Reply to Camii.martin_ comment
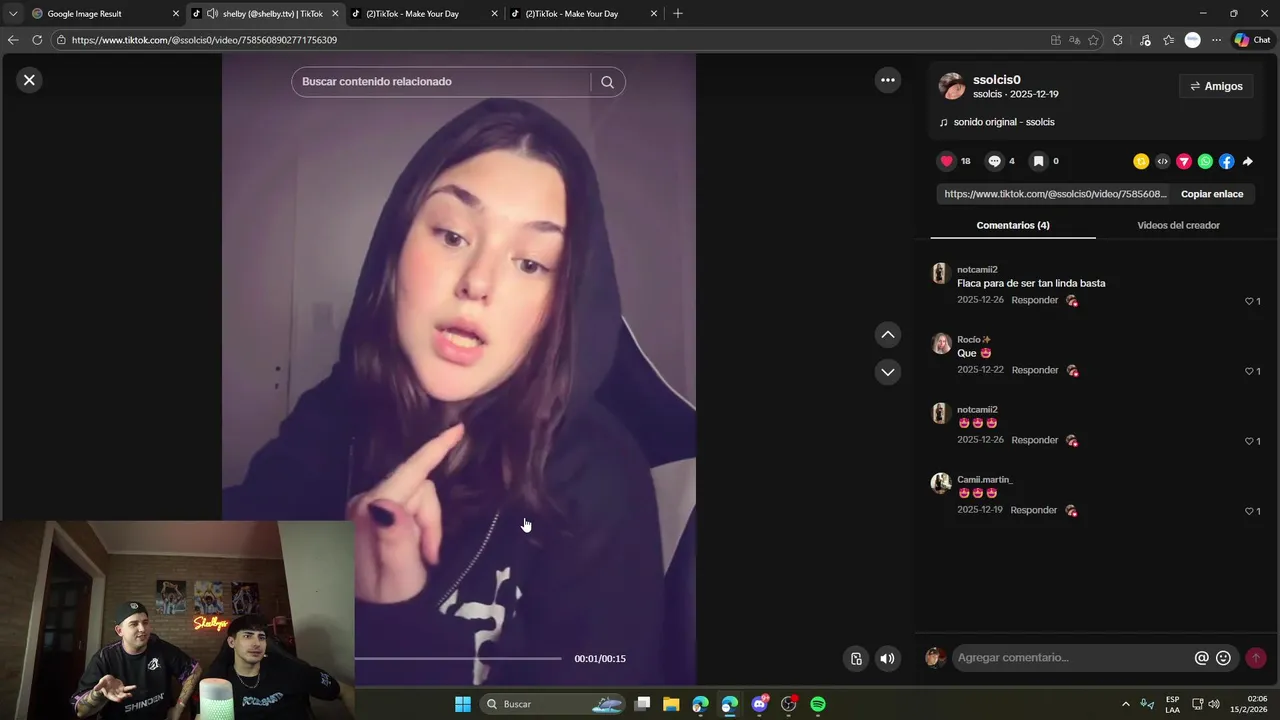1280x720 pixels. [x=1033, y=510]
